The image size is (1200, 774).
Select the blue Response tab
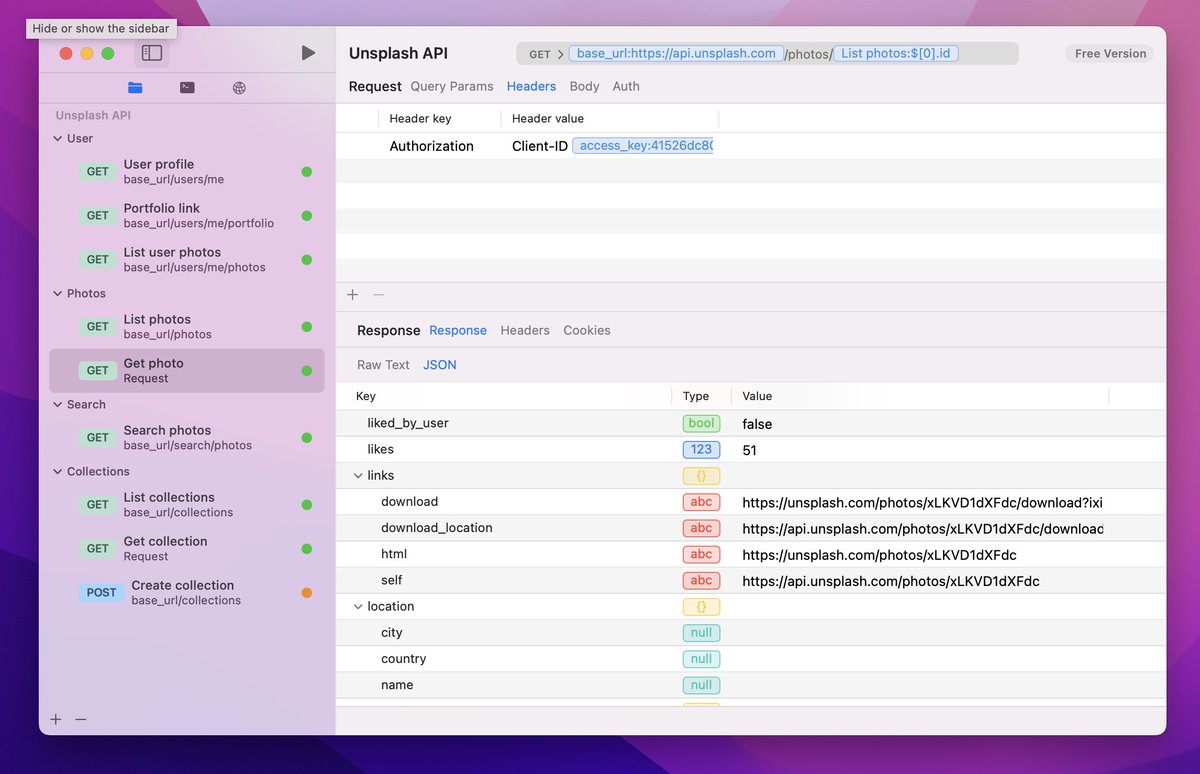pos(458,330)
